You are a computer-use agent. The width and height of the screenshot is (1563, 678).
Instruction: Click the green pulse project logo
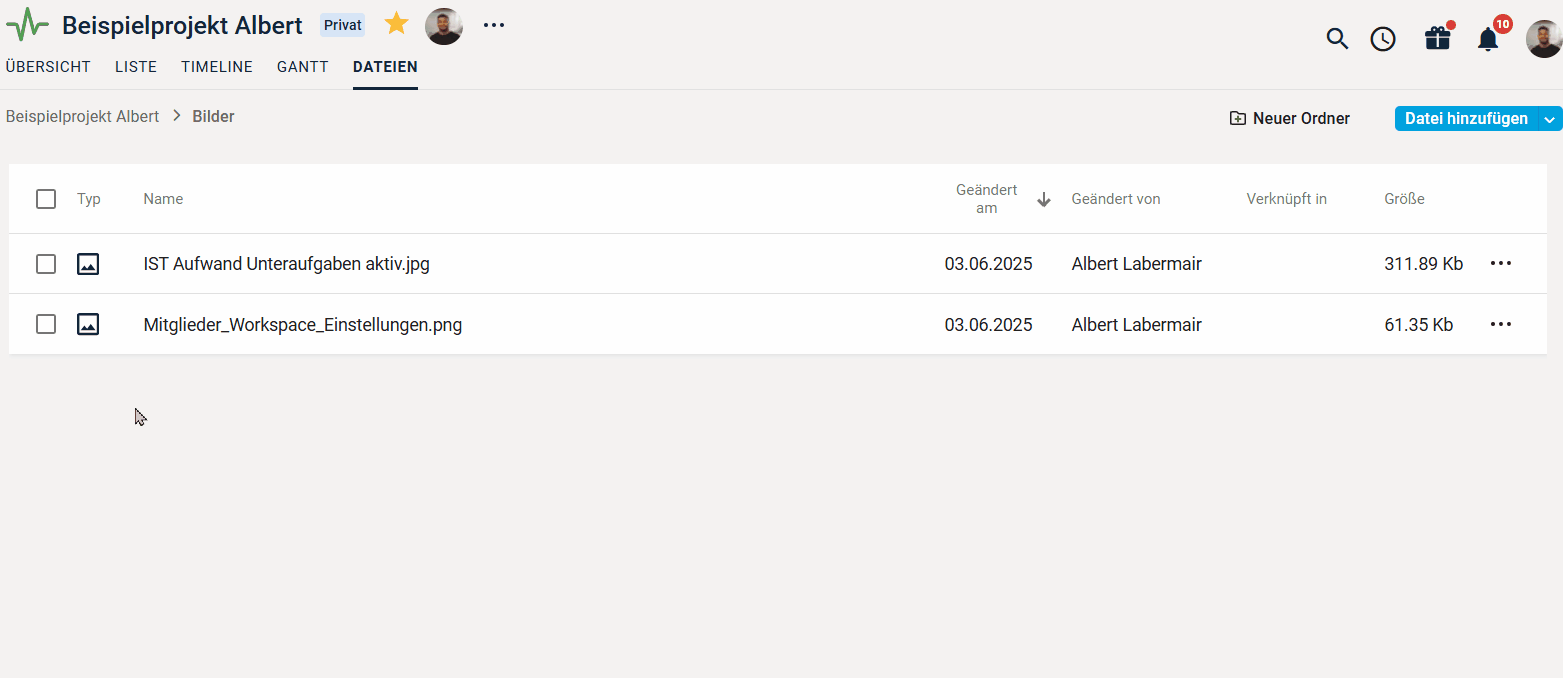pos(27,24)
